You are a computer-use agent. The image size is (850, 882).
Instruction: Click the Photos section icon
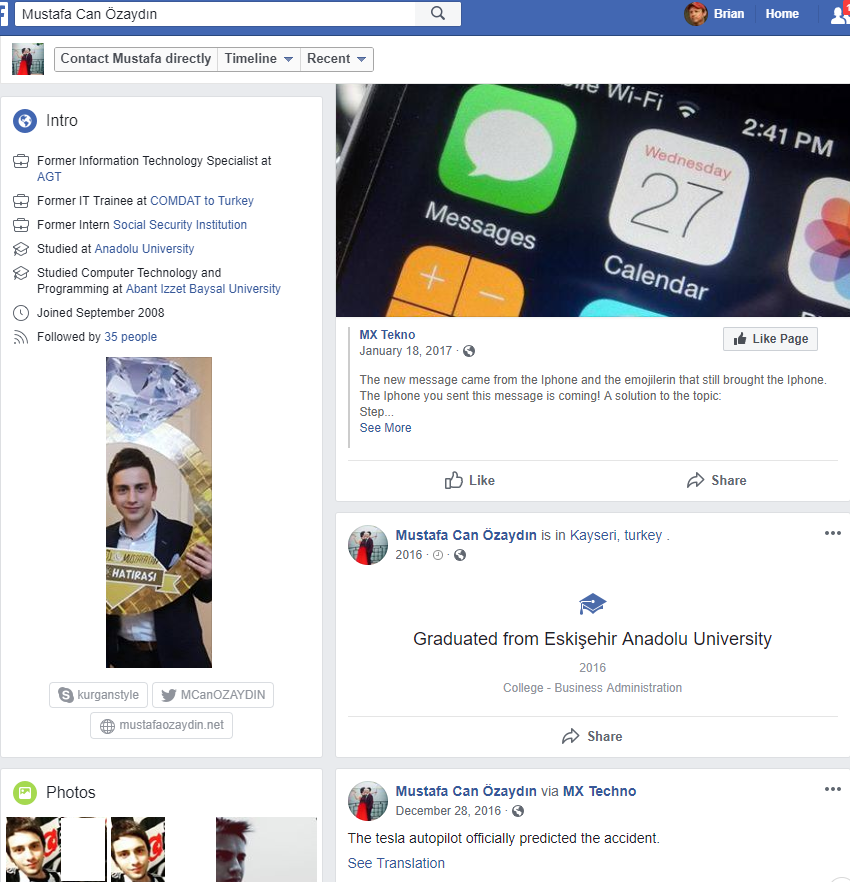click(25, 793)
